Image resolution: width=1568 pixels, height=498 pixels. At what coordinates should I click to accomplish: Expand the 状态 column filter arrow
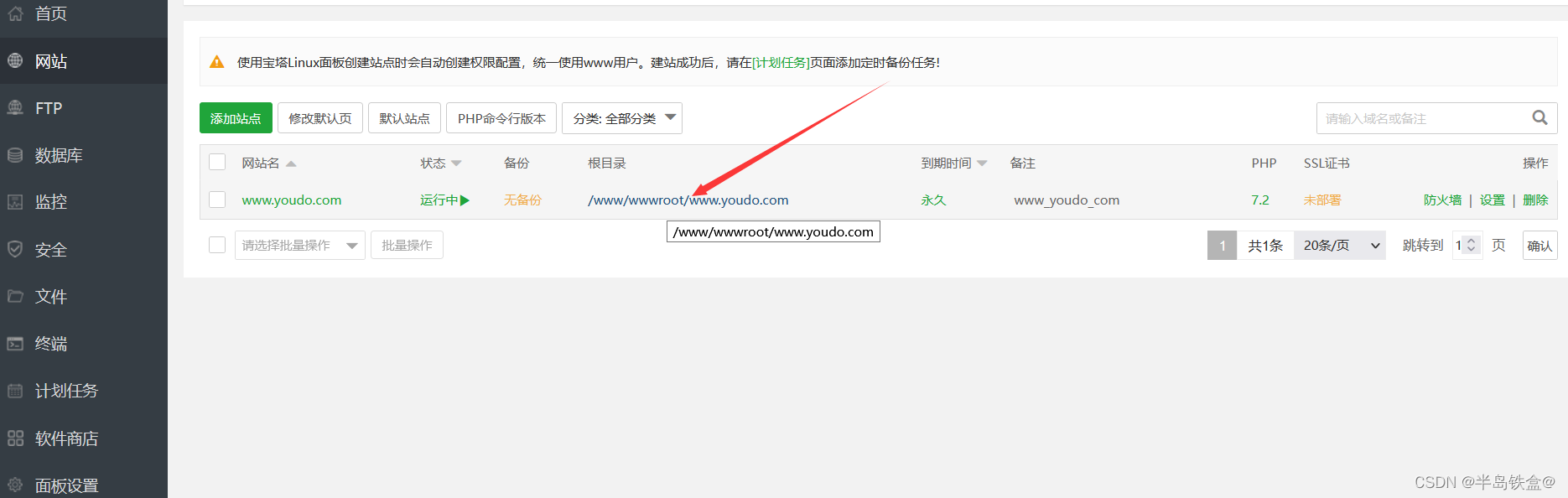tap(456, 163)
